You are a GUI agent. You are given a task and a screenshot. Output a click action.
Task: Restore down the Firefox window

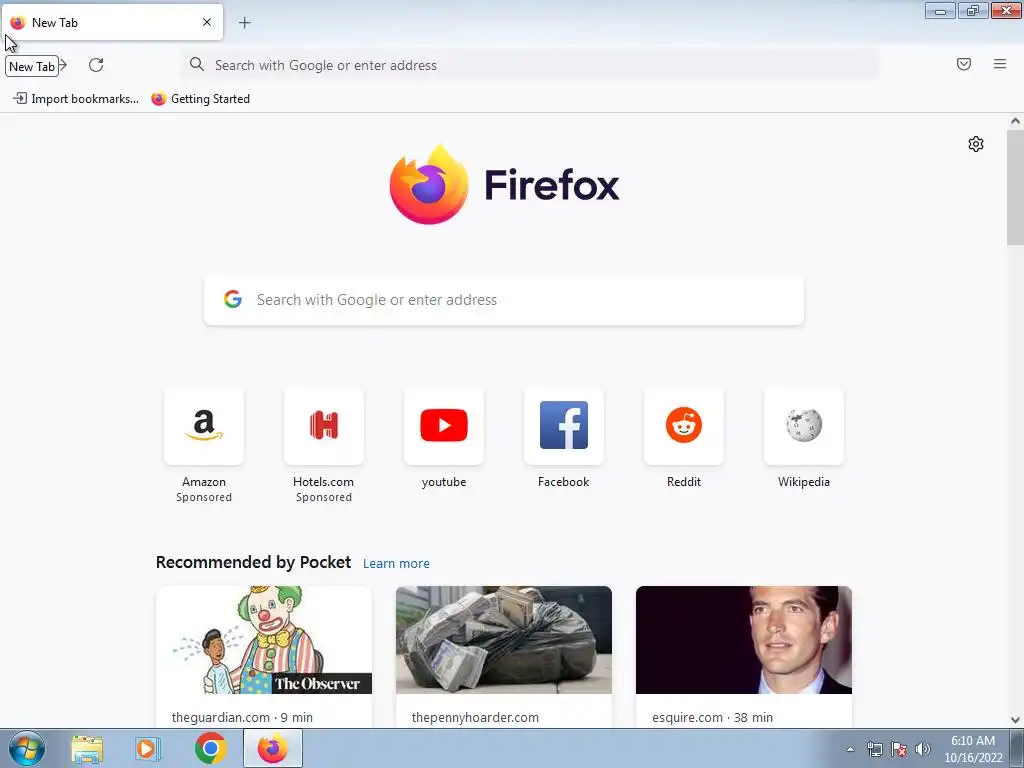(973, 10)
